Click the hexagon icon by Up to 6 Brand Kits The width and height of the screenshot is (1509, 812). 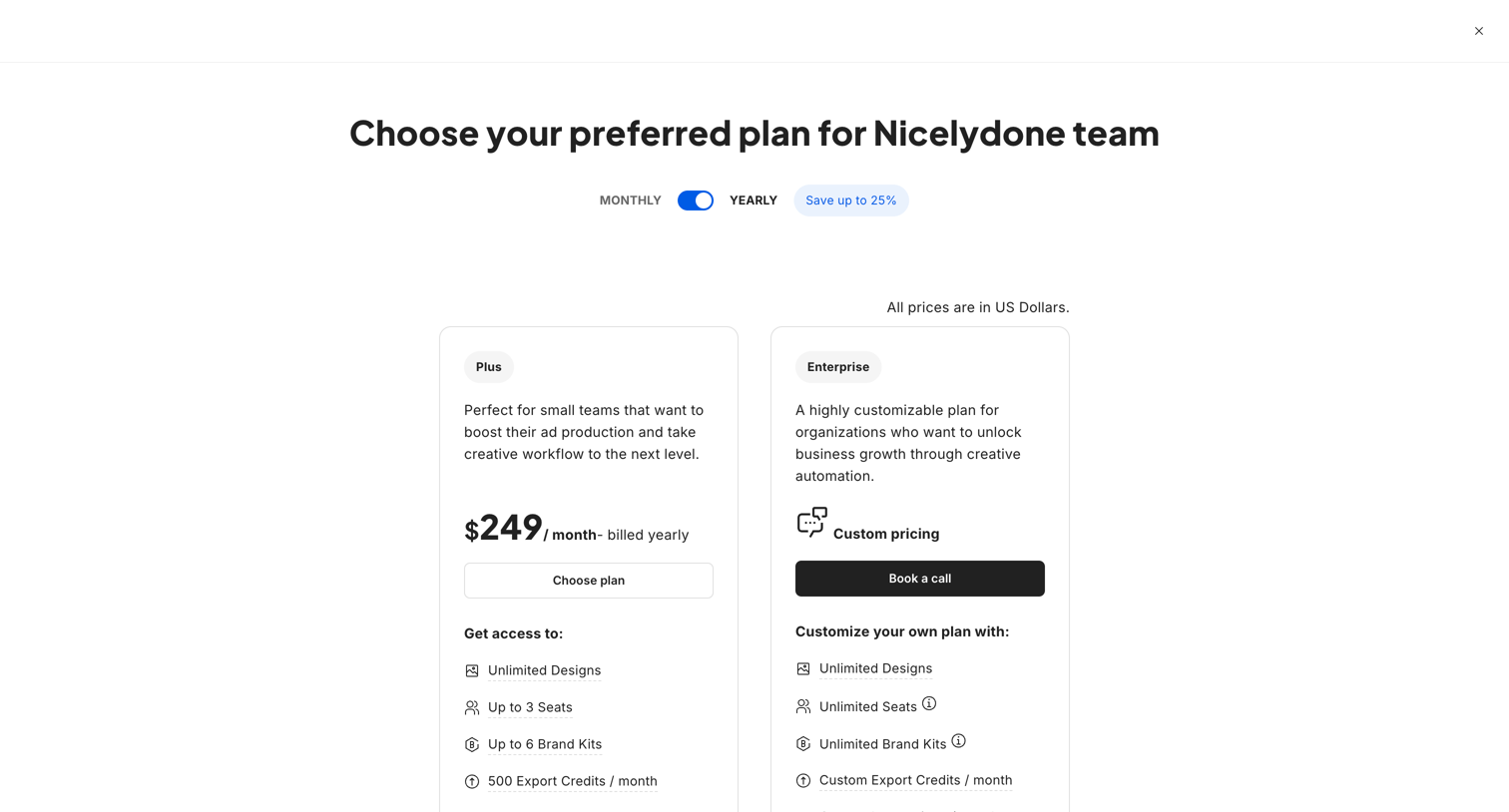(472, 745)
